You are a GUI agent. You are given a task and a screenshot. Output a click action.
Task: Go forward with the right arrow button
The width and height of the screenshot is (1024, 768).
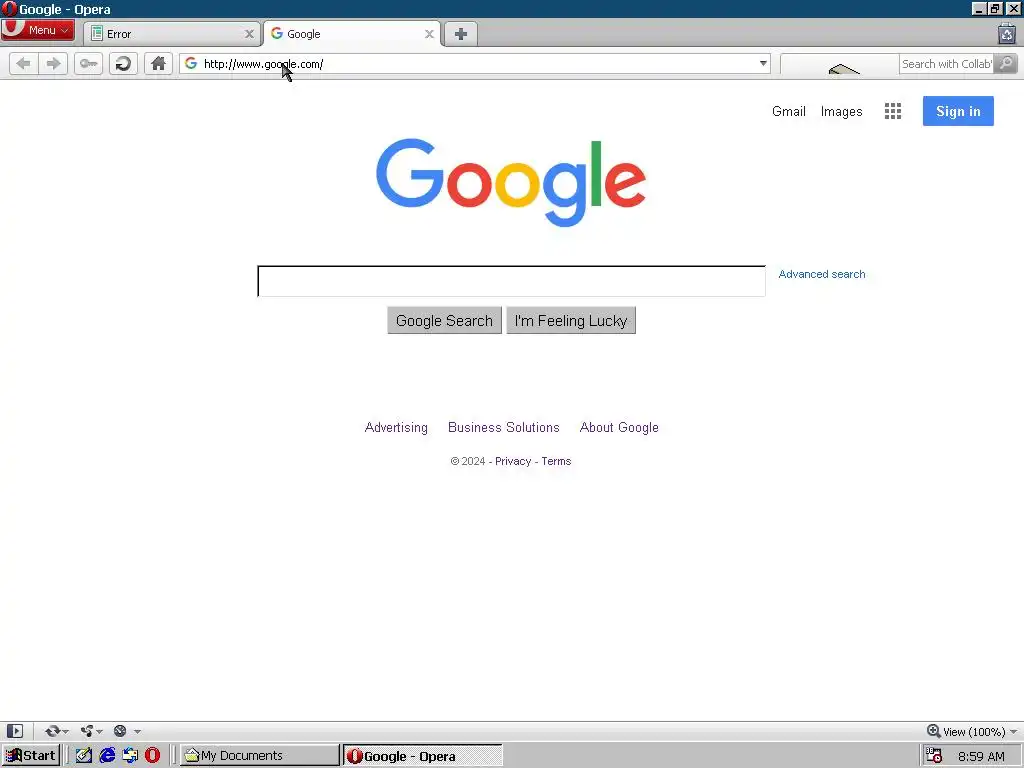tap(53, 63)
